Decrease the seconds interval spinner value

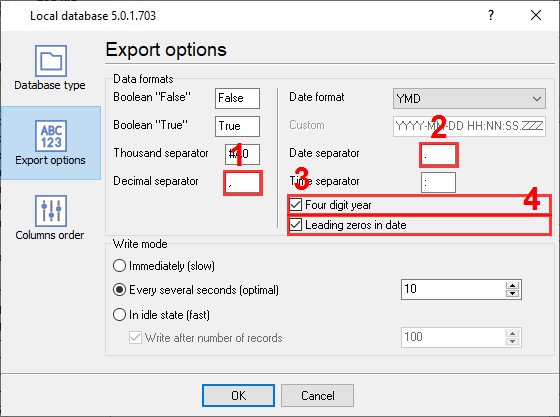coord(512,293)
